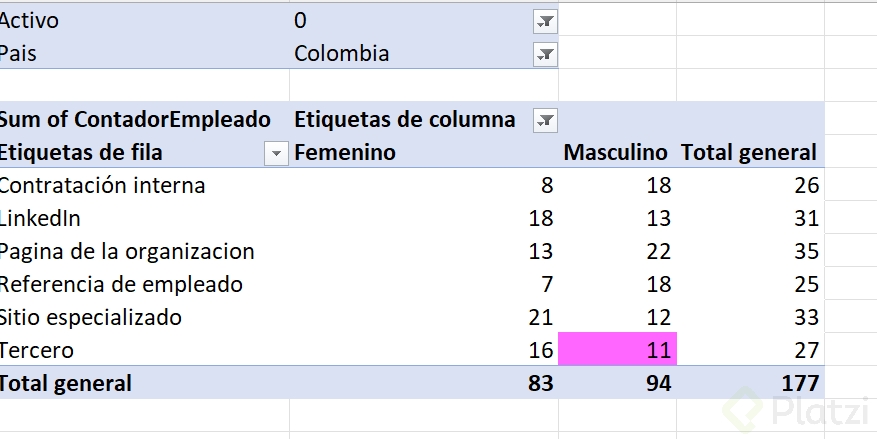Image resolution: width=877 pixels, height=439 pixels.
Task: Expand the Etiquetas de fila dropdown
Action: (x=275, y=153)
